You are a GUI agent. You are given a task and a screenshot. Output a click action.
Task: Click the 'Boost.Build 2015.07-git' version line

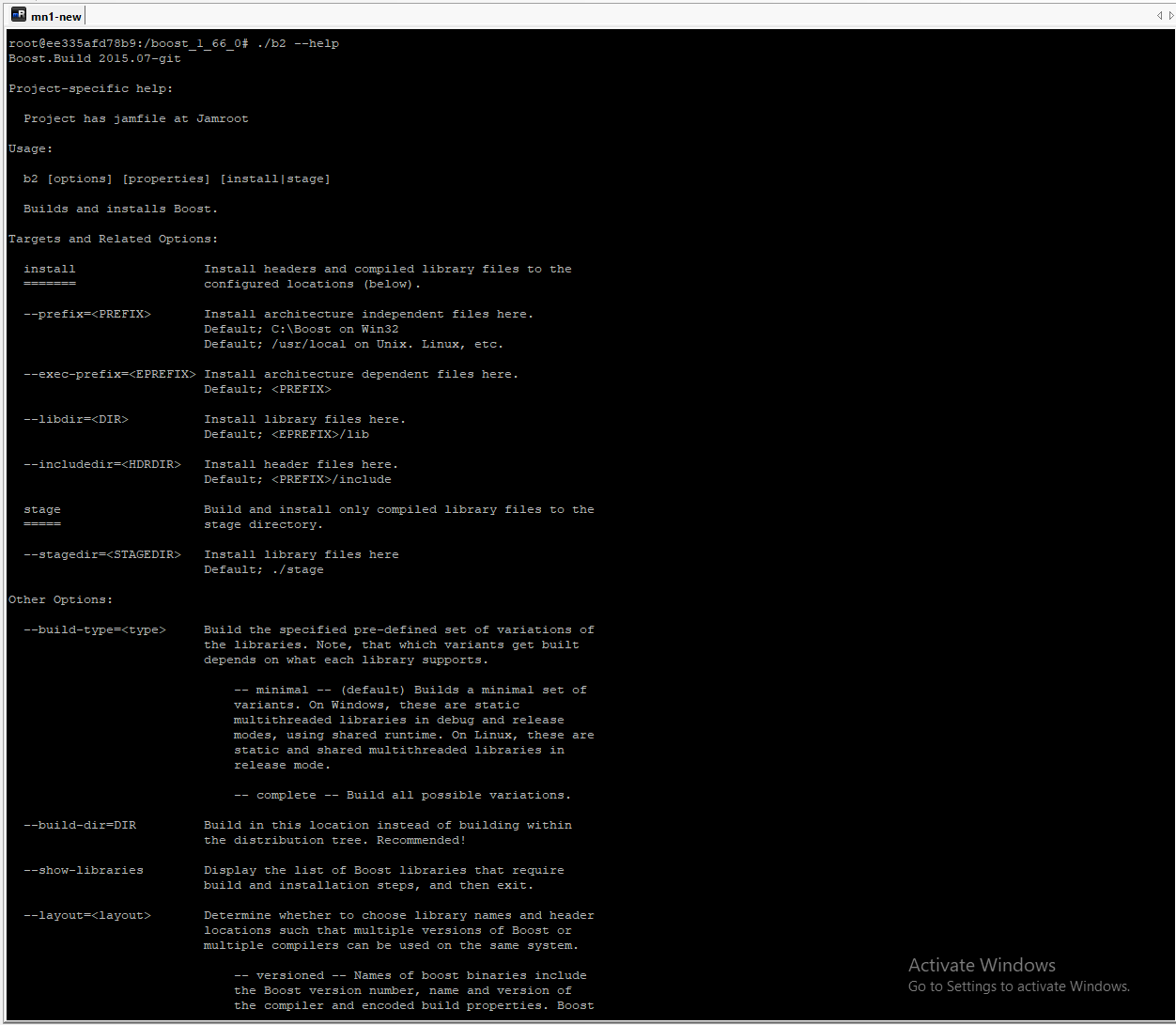click(95, 58)
